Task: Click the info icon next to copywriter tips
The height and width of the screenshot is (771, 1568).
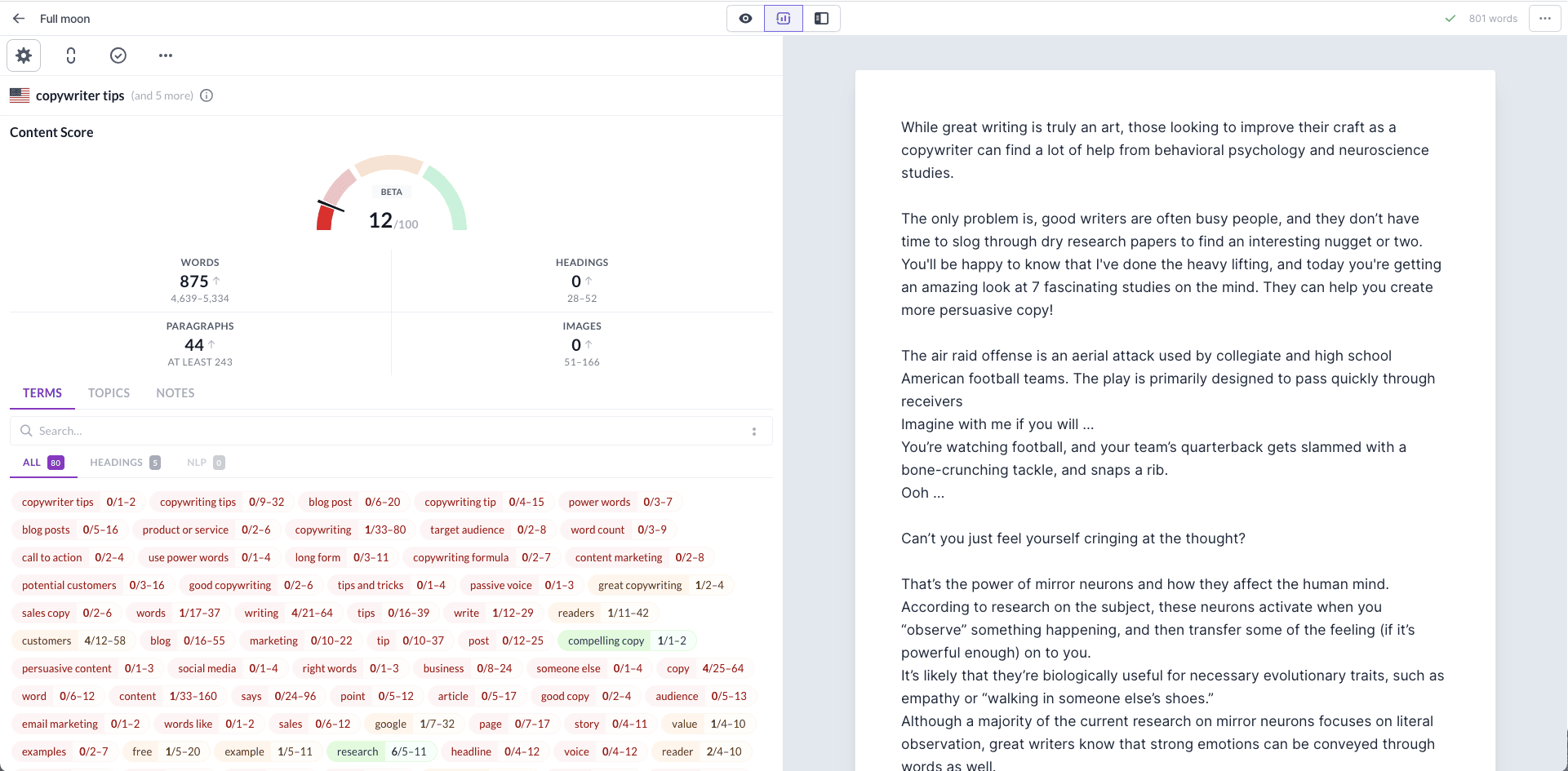Action: 207,95
